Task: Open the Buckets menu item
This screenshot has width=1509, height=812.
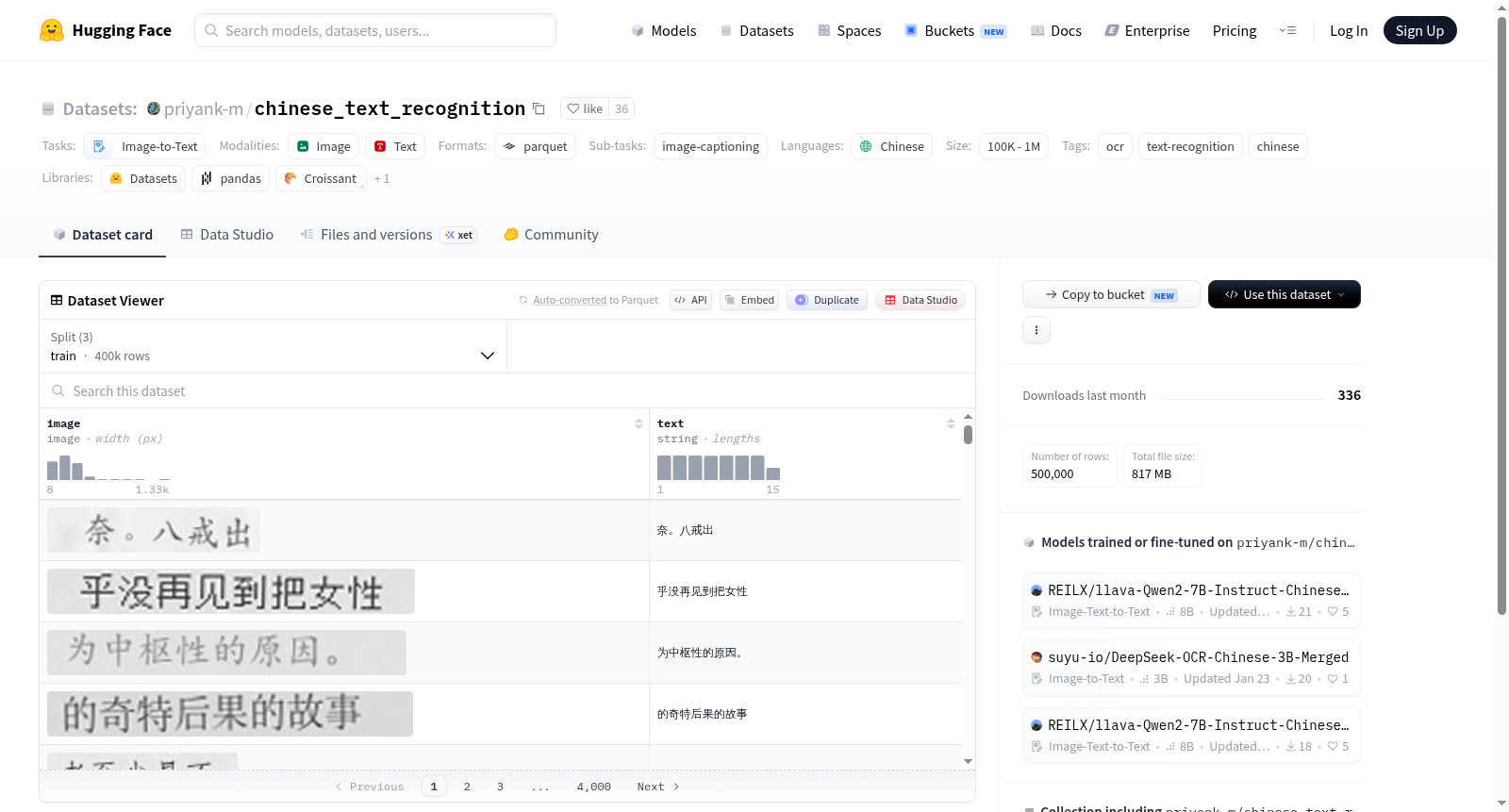Action: (x=955, y=30)
